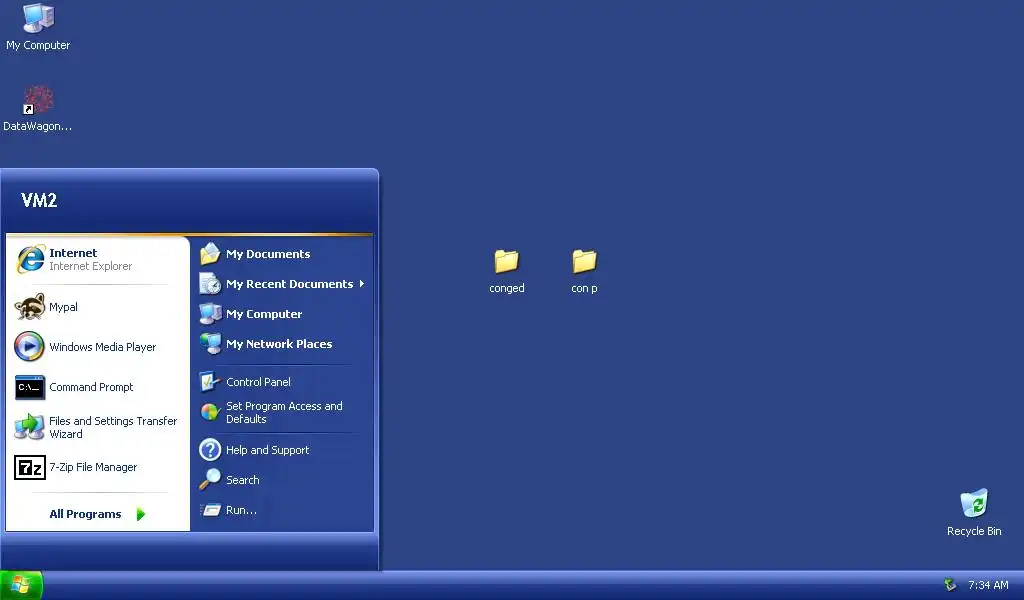Screen dimensions: 1024x600
Task: Open Help and Support label
Action: (x=268, y=450)
